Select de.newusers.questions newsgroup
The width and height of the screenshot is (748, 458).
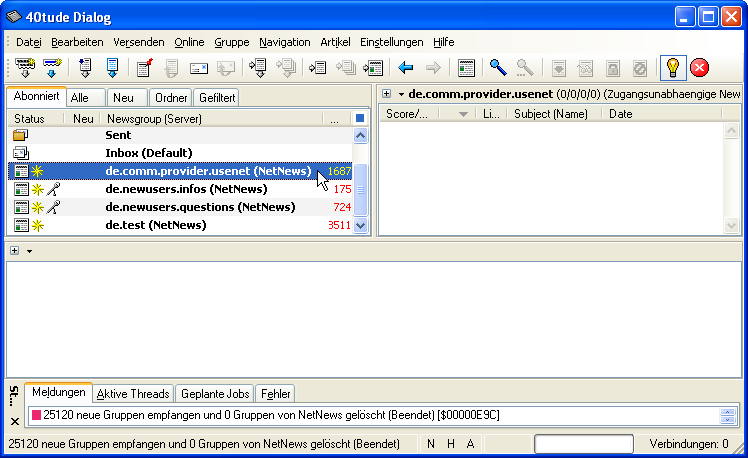[x=200, y=207]
